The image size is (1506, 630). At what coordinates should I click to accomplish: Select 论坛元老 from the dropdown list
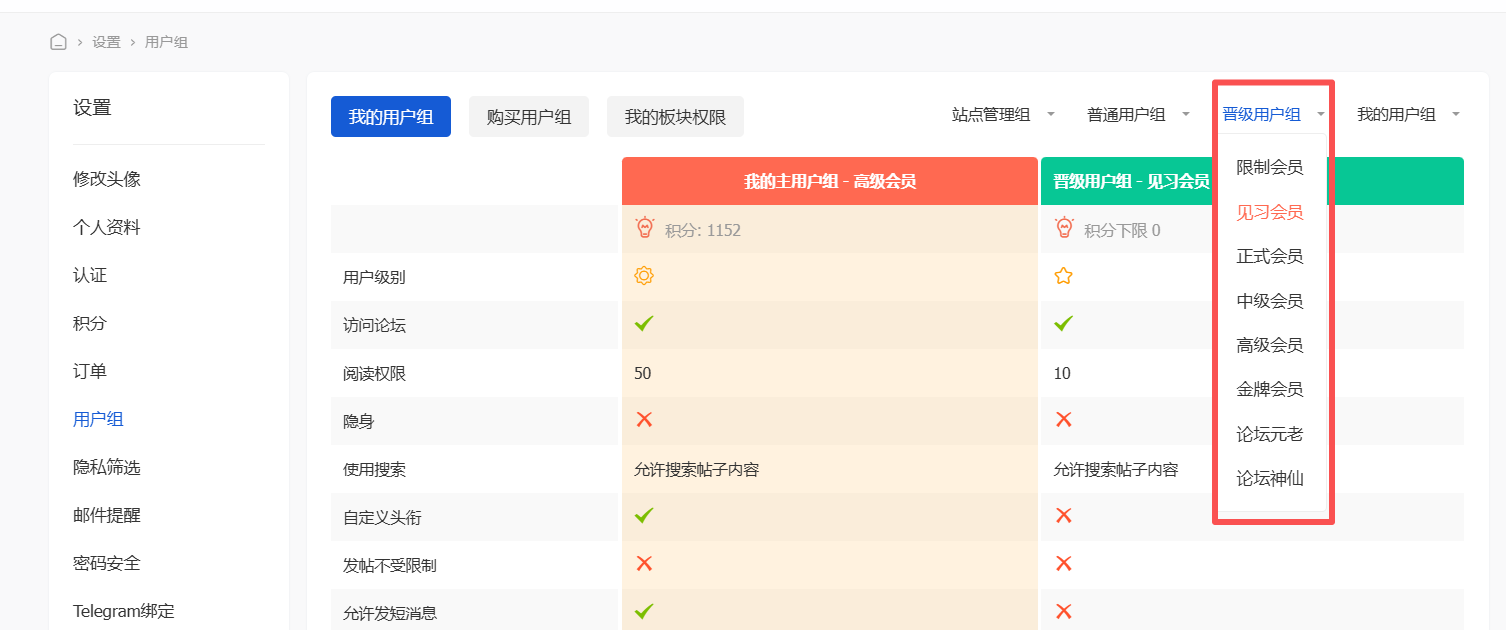point(1270,434)
